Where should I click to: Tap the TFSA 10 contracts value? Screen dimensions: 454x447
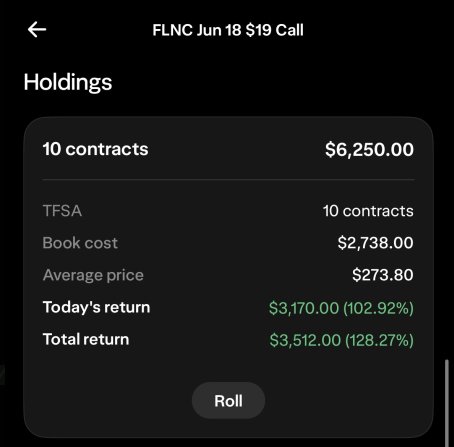(x=368, y=211)
